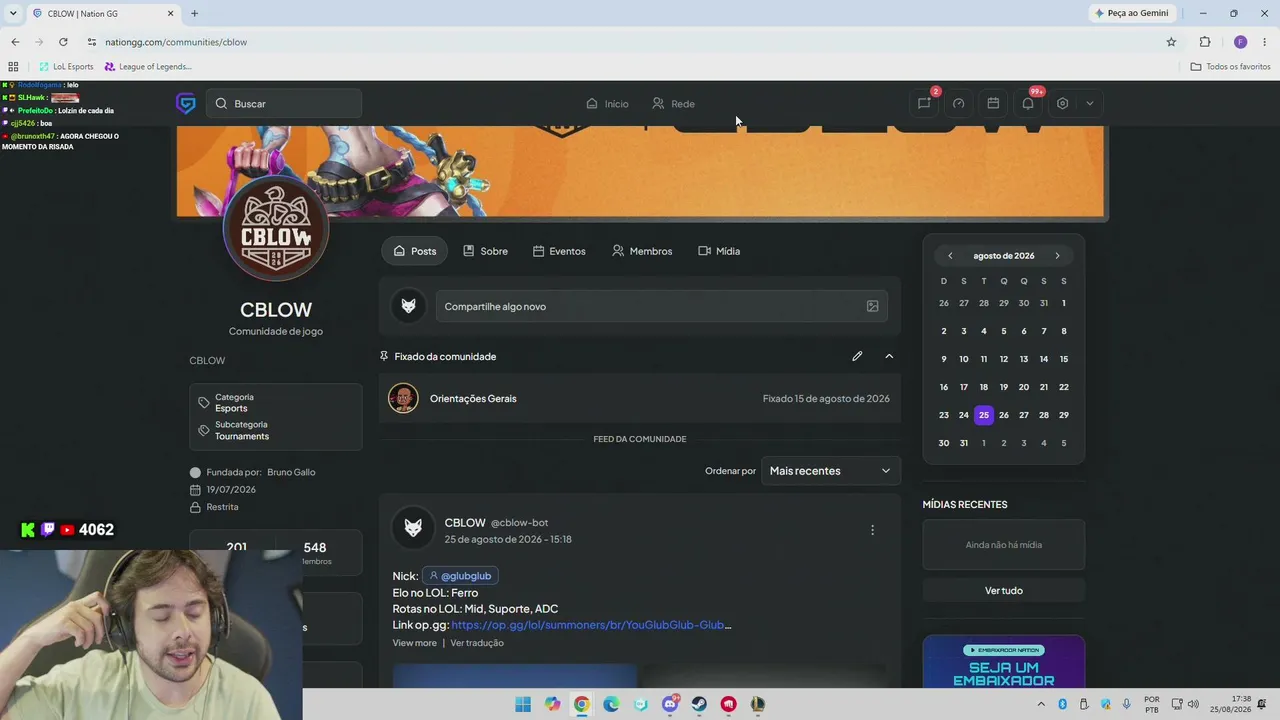This screenshot has width=1280, height=720.
Task: Open the Membros tab
Action: [642, 251]
